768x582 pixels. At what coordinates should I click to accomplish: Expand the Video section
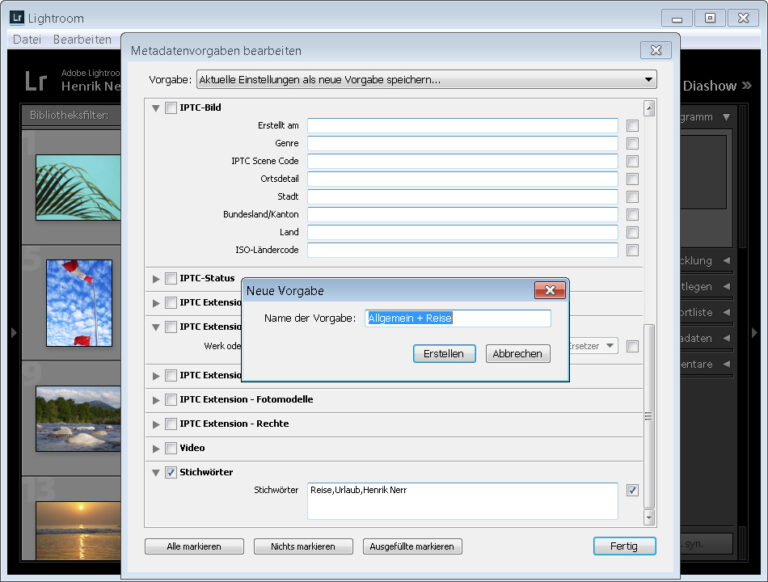point(156,448)
